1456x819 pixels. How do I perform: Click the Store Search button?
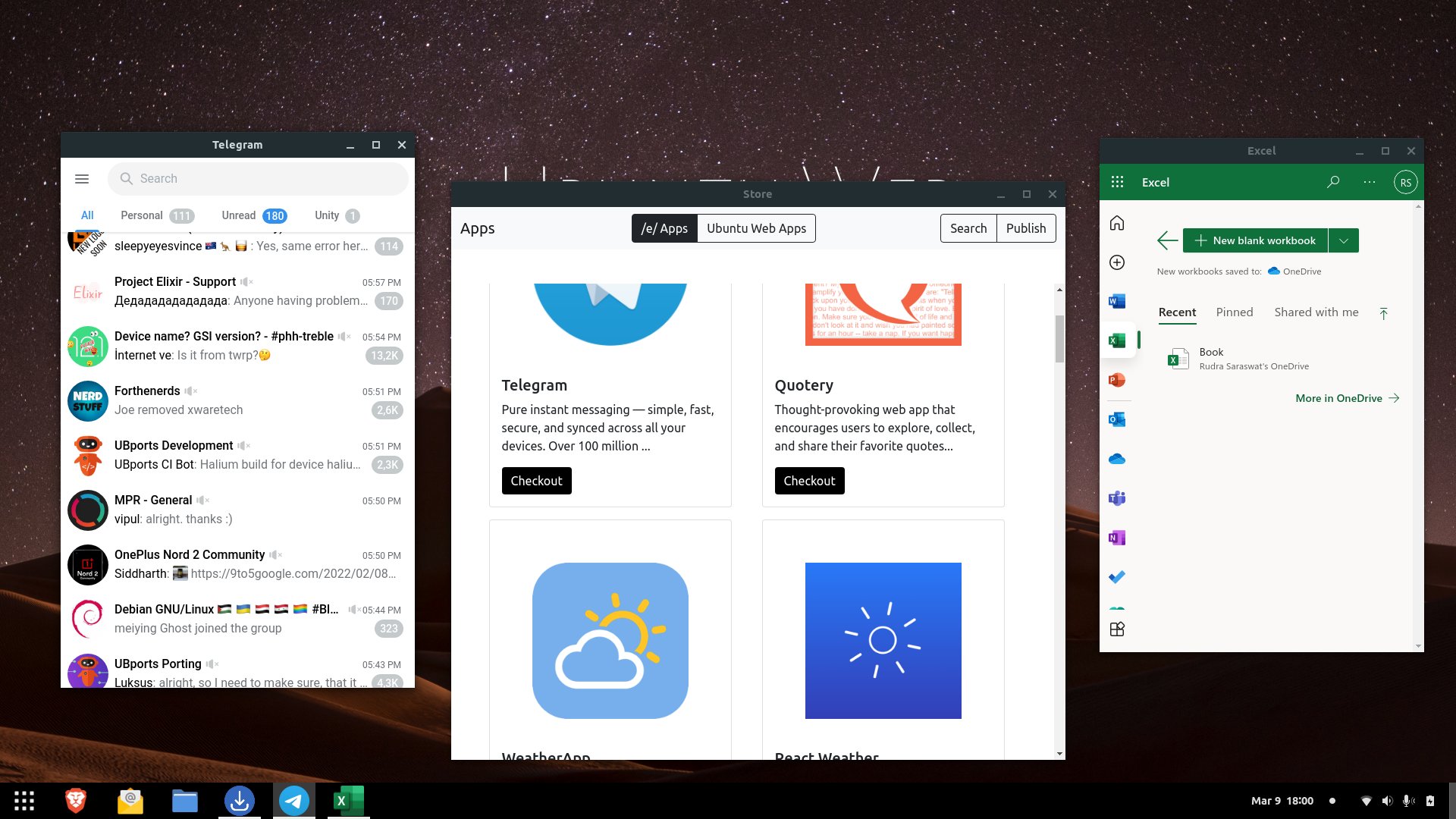click(x=968, y=228)
